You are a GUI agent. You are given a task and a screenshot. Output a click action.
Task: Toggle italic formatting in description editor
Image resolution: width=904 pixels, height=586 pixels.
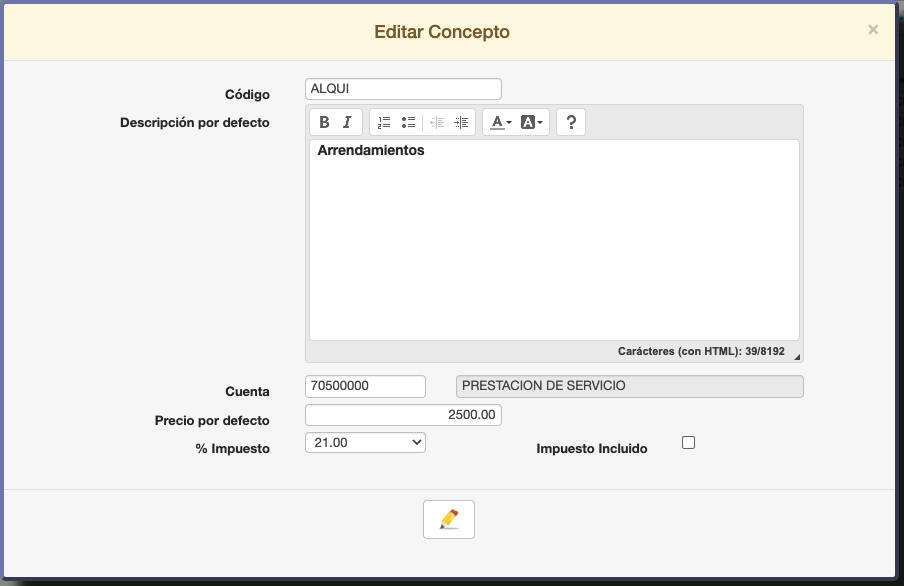click(x=347, y=122)
